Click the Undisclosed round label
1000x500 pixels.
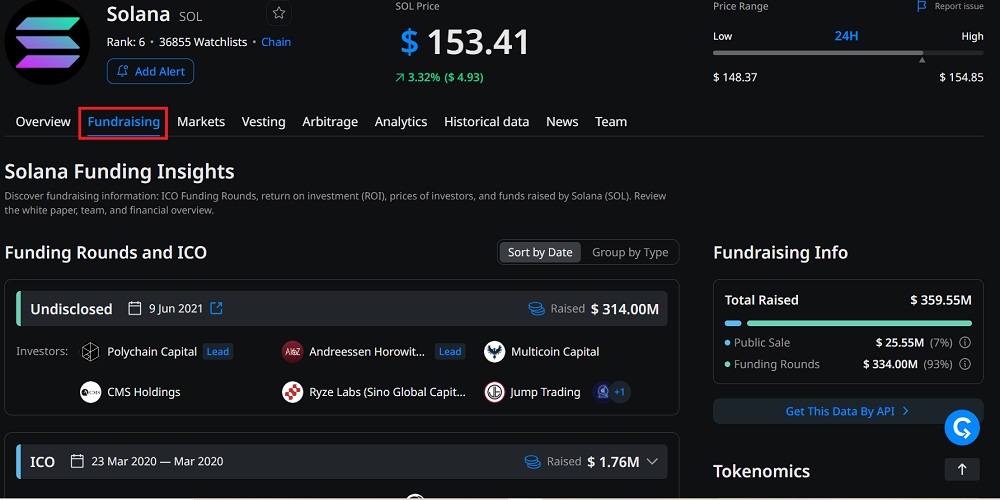71,309
